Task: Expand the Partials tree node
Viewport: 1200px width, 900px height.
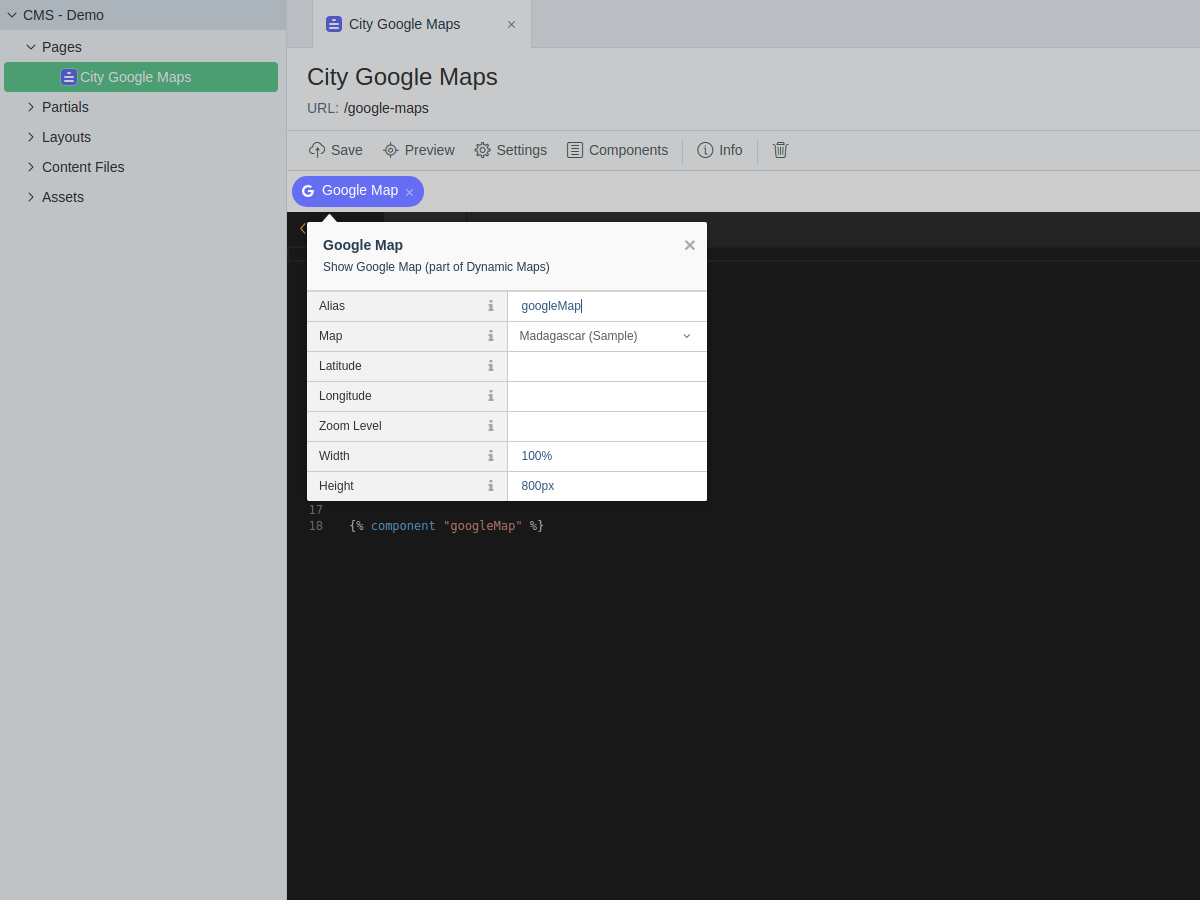Action: (31, 107)
